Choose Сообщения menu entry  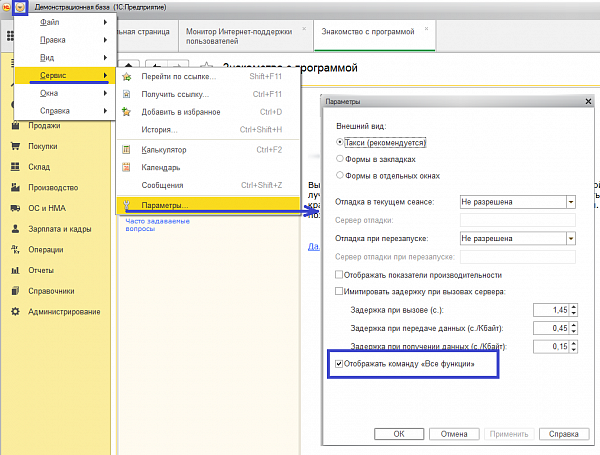pos(208,185)
